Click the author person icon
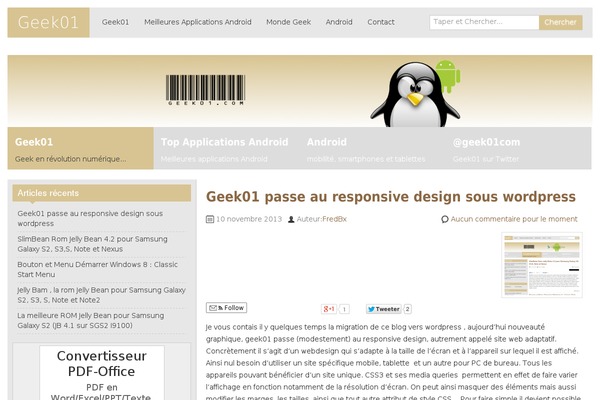Image resolution: width=600 pixels, height=400 pixels. pyautogui.click(x=291, y=219)
